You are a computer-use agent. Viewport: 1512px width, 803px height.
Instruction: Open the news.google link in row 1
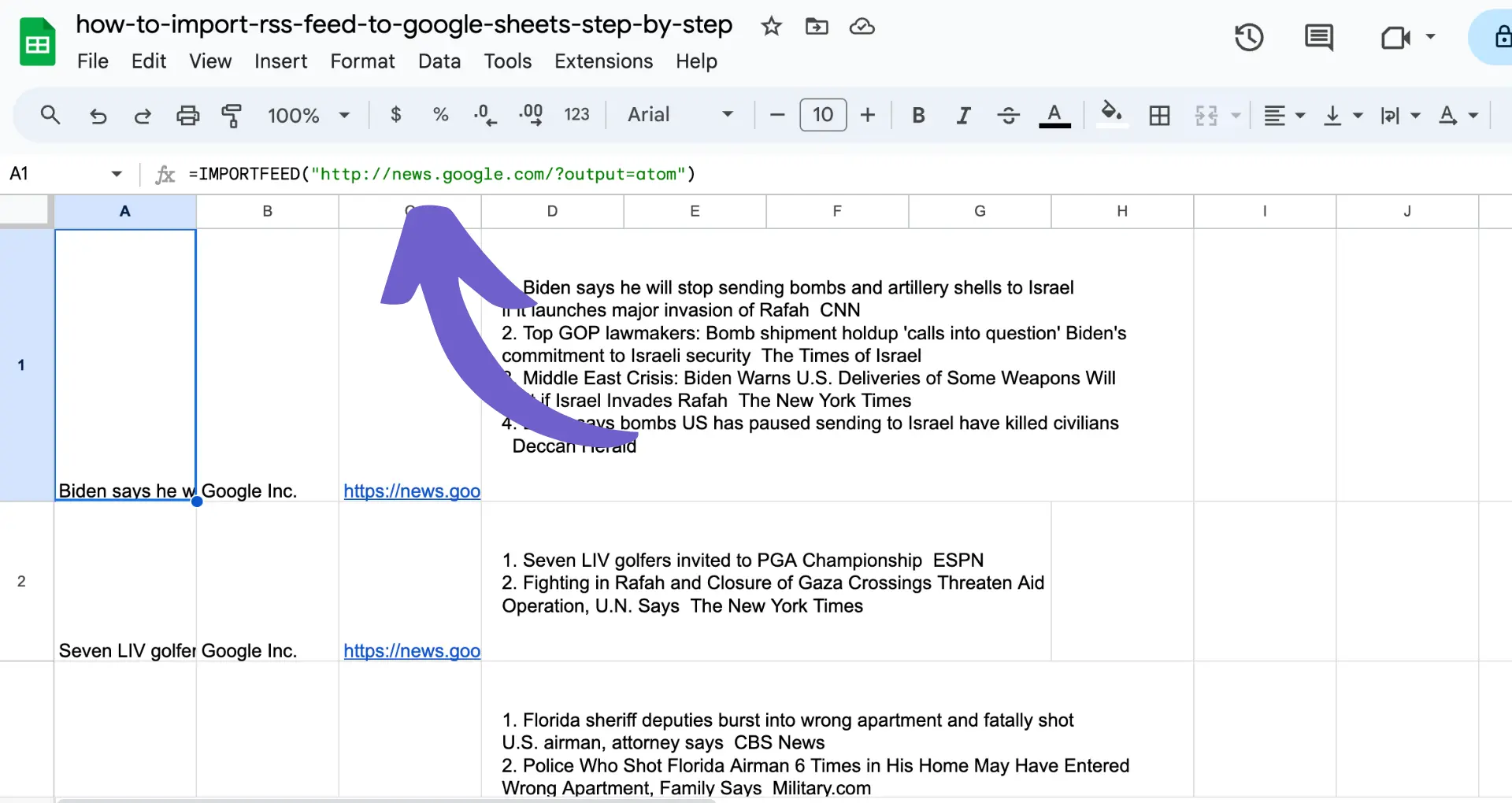(412, 491)
